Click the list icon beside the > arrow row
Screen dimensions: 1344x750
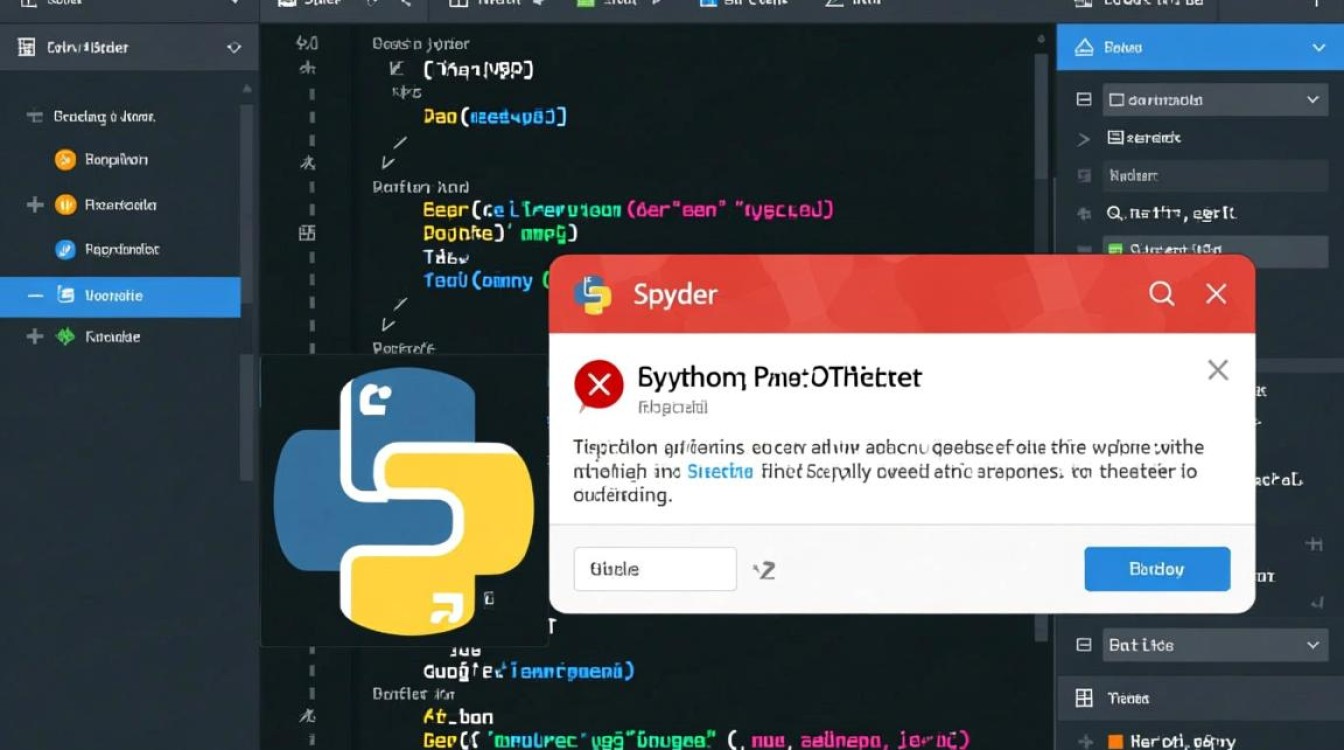pyautogui.click(x=1116, y=137)
